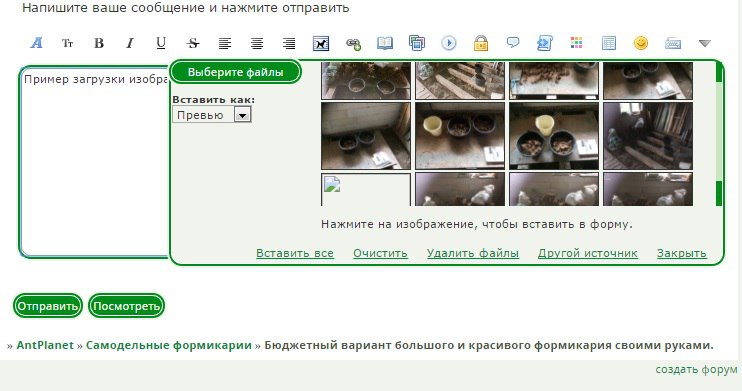Click the image gallery green scrollbar

[719, 134]
